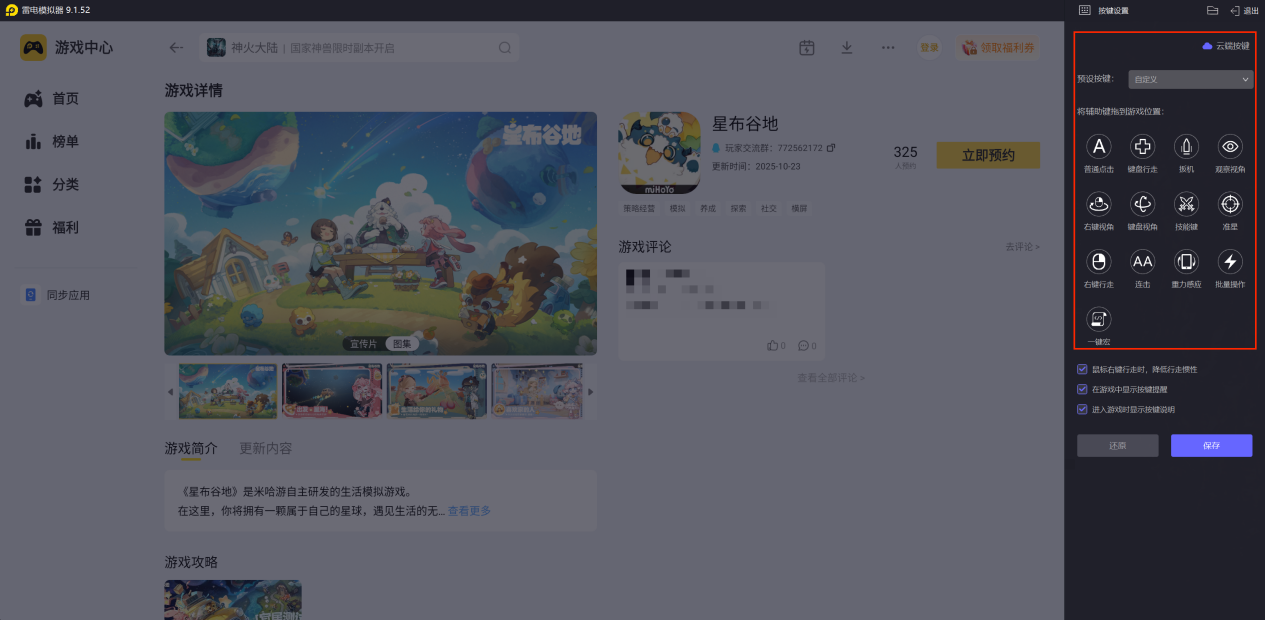Click the 横屏 genre tag
The height and width of the screenshot is (620, 1265).
(799, 209)
